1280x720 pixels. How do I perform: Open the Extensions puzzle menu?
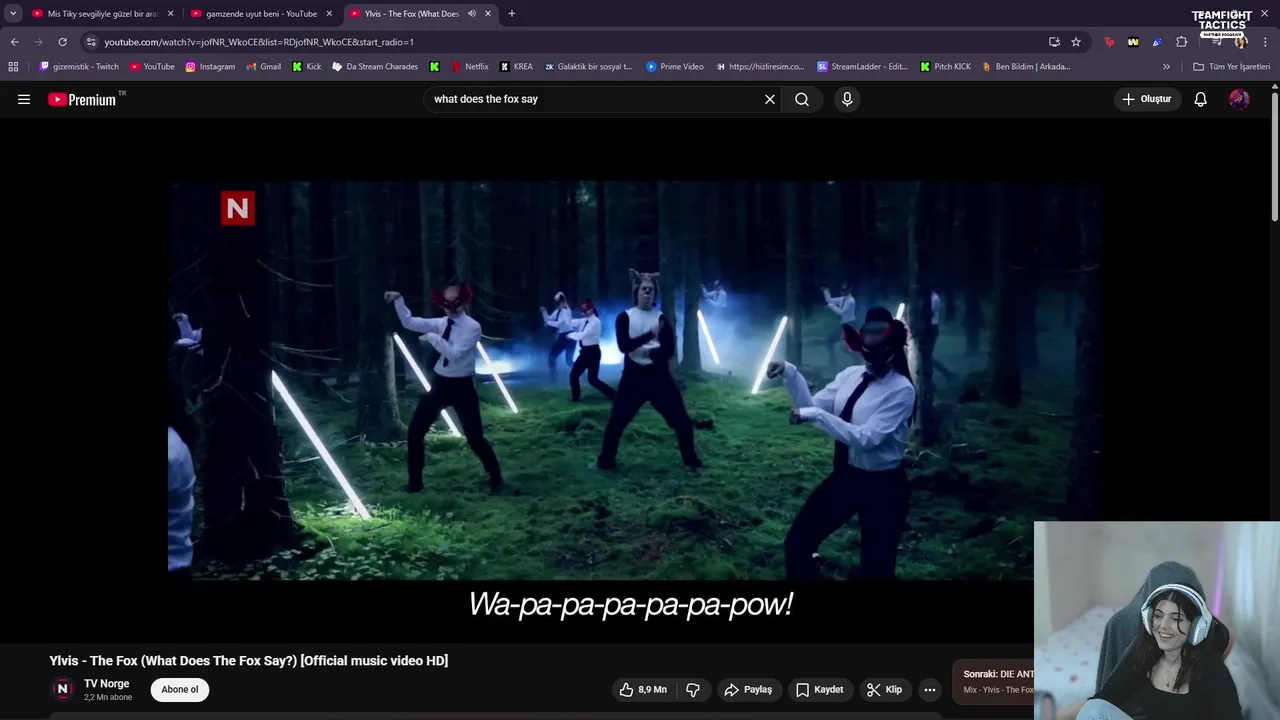tap(1182, 42)
